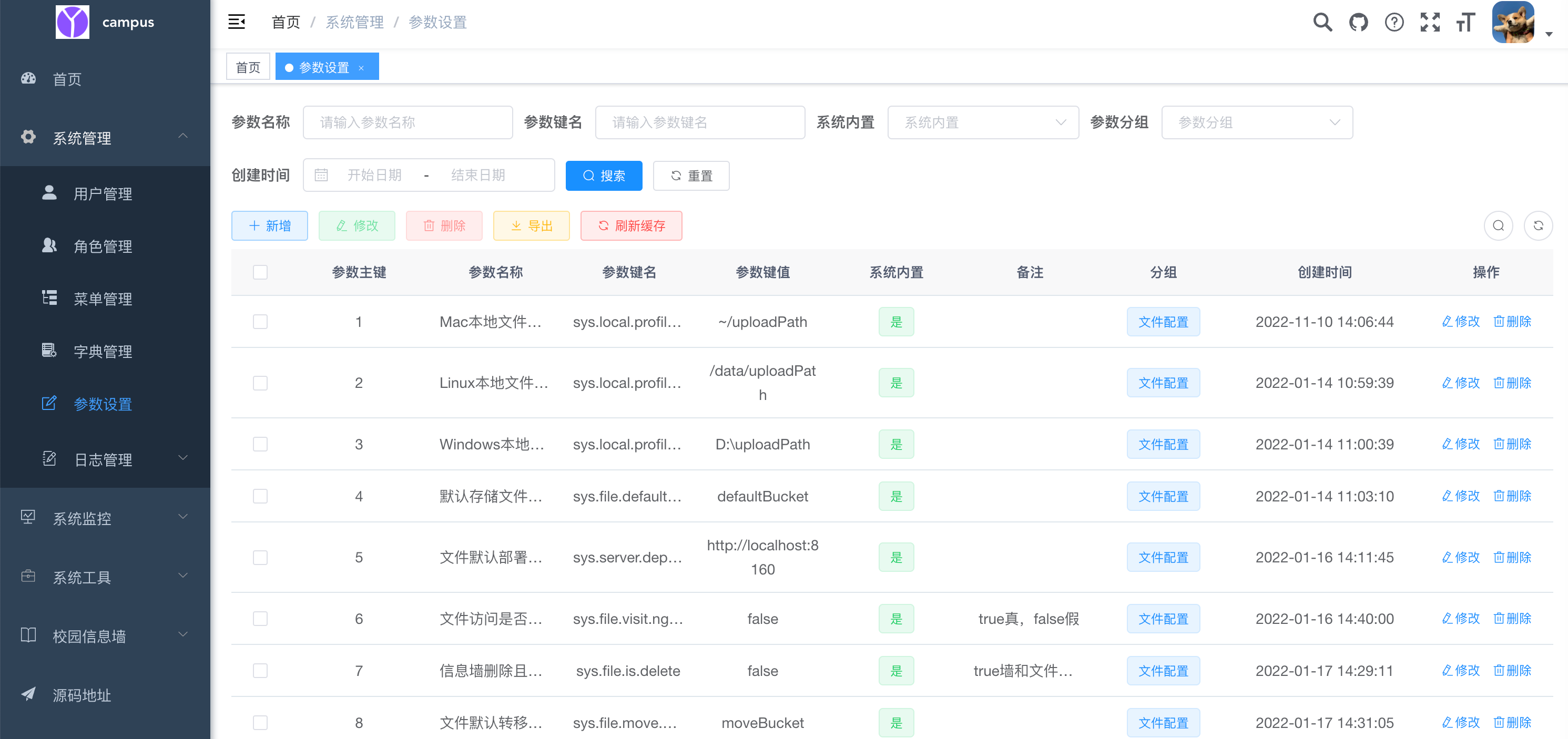Expand the 系统工具 menu chevron
This screenshot has width=1568, height=739.
182,576
